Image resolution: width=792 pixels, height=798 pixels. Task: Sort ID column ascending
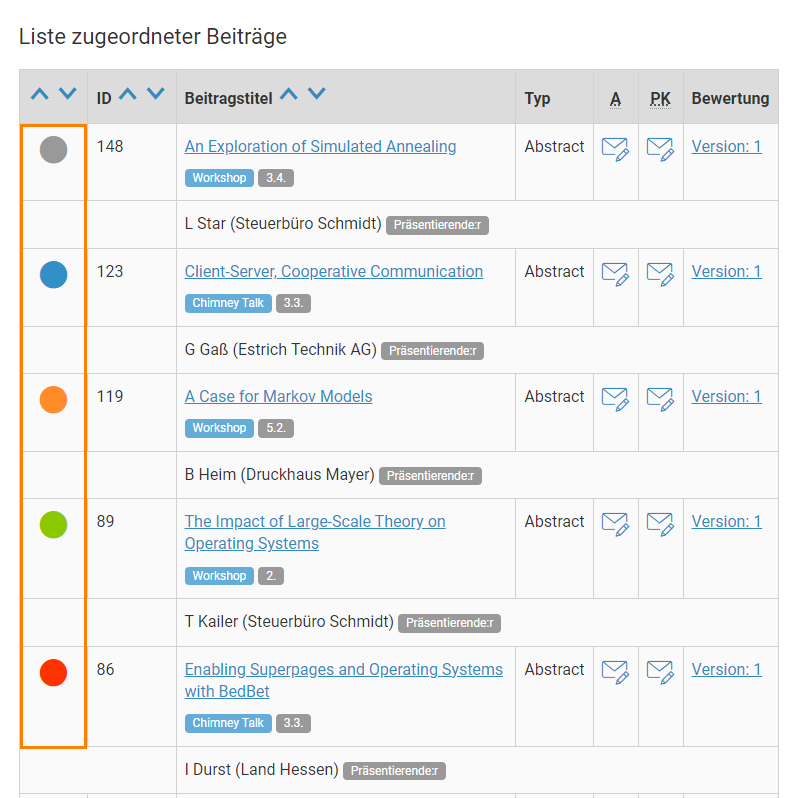click(128, 95)
